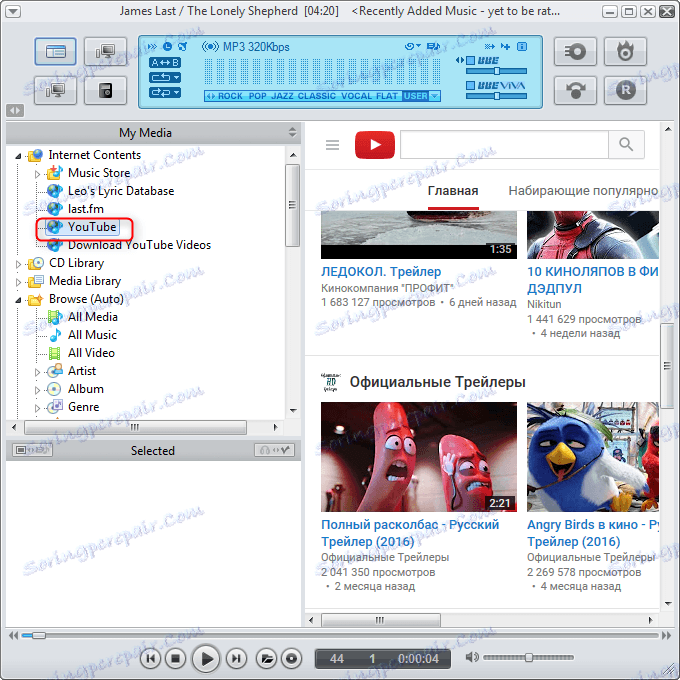Click the speed arrows icon in display
This screenshot has width=680, height=680.
(x=490, y=46)
